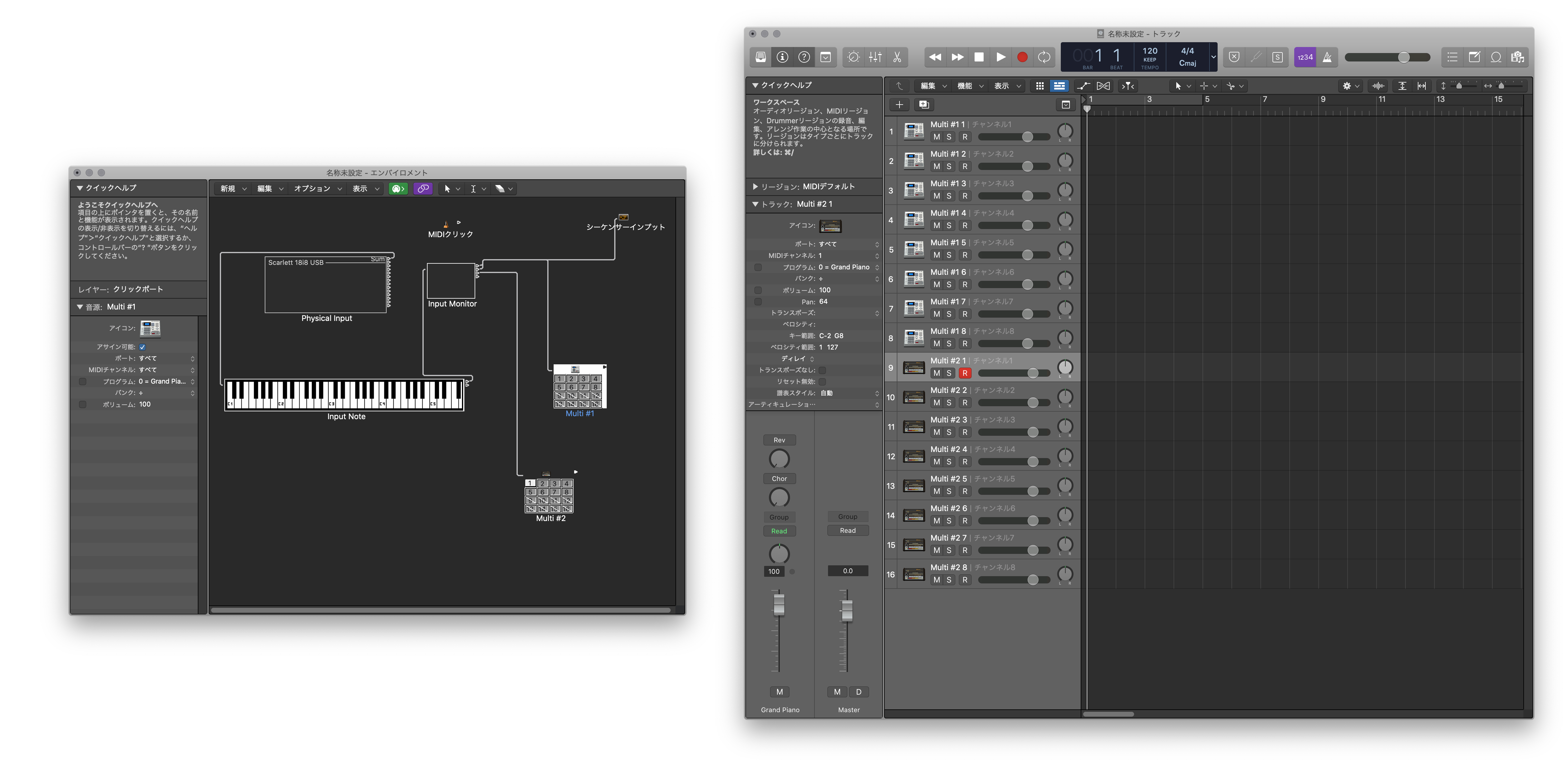
Task: Toggle Cycle mode in transport
Action: coord(1044,57)
